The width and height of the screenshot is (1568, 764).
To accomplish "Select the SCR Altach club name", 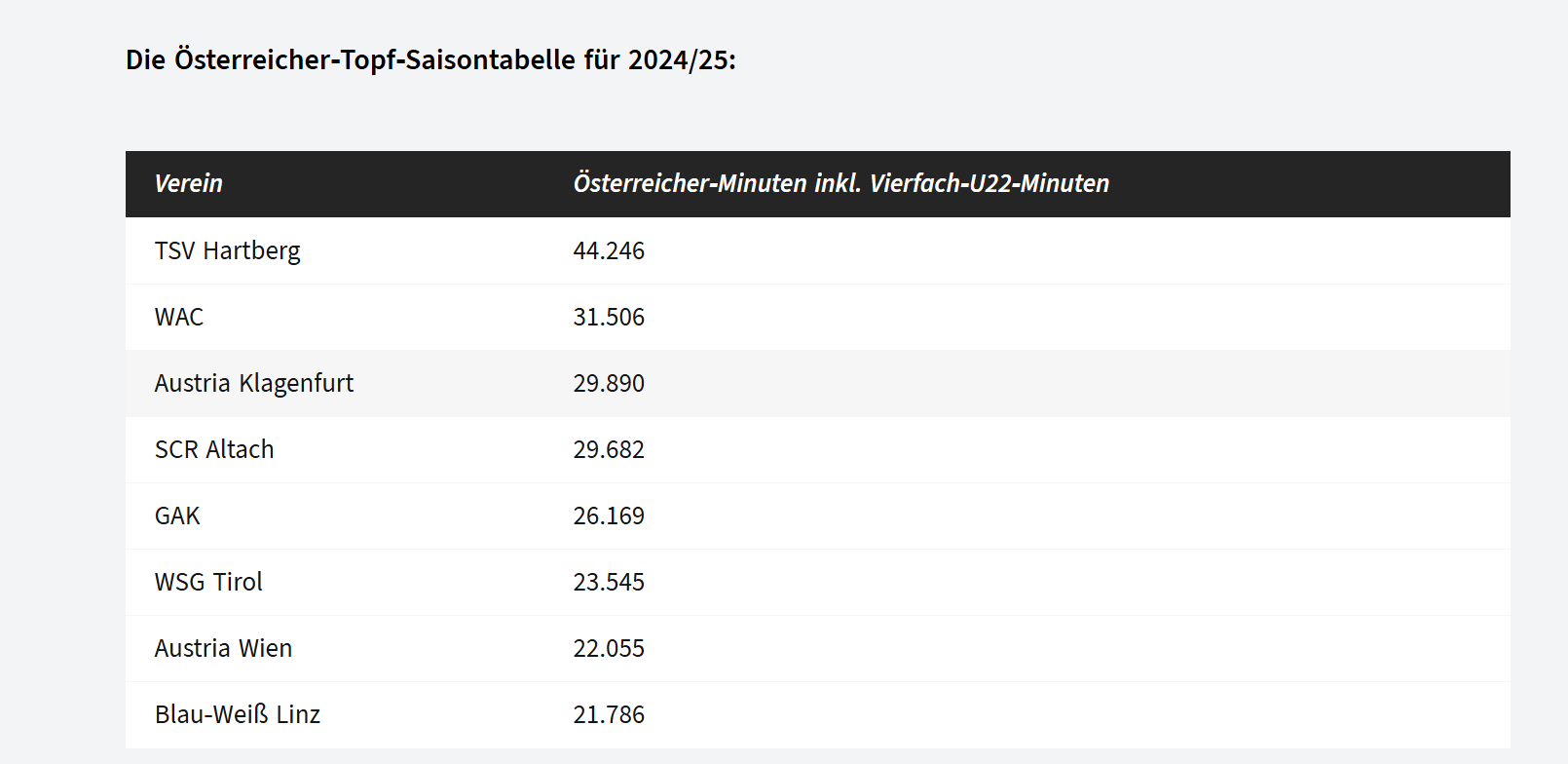I will (214, 450).
